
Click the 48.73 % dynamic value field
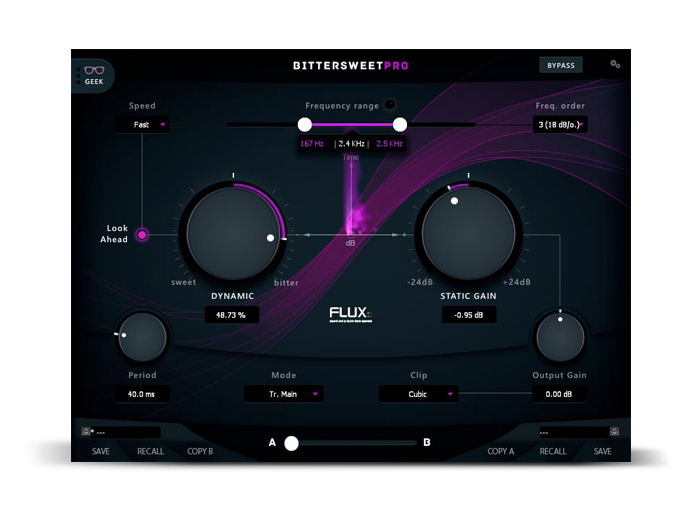click(x=231, y=315)
